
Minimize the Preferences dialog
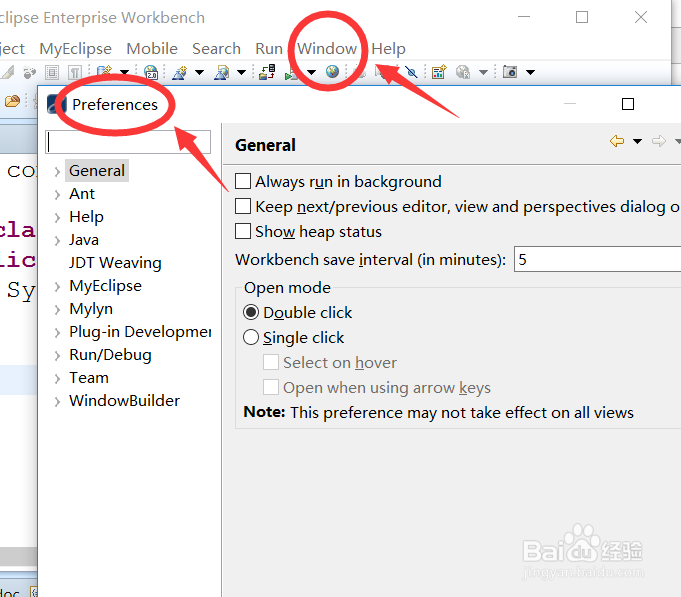point(570,104)
